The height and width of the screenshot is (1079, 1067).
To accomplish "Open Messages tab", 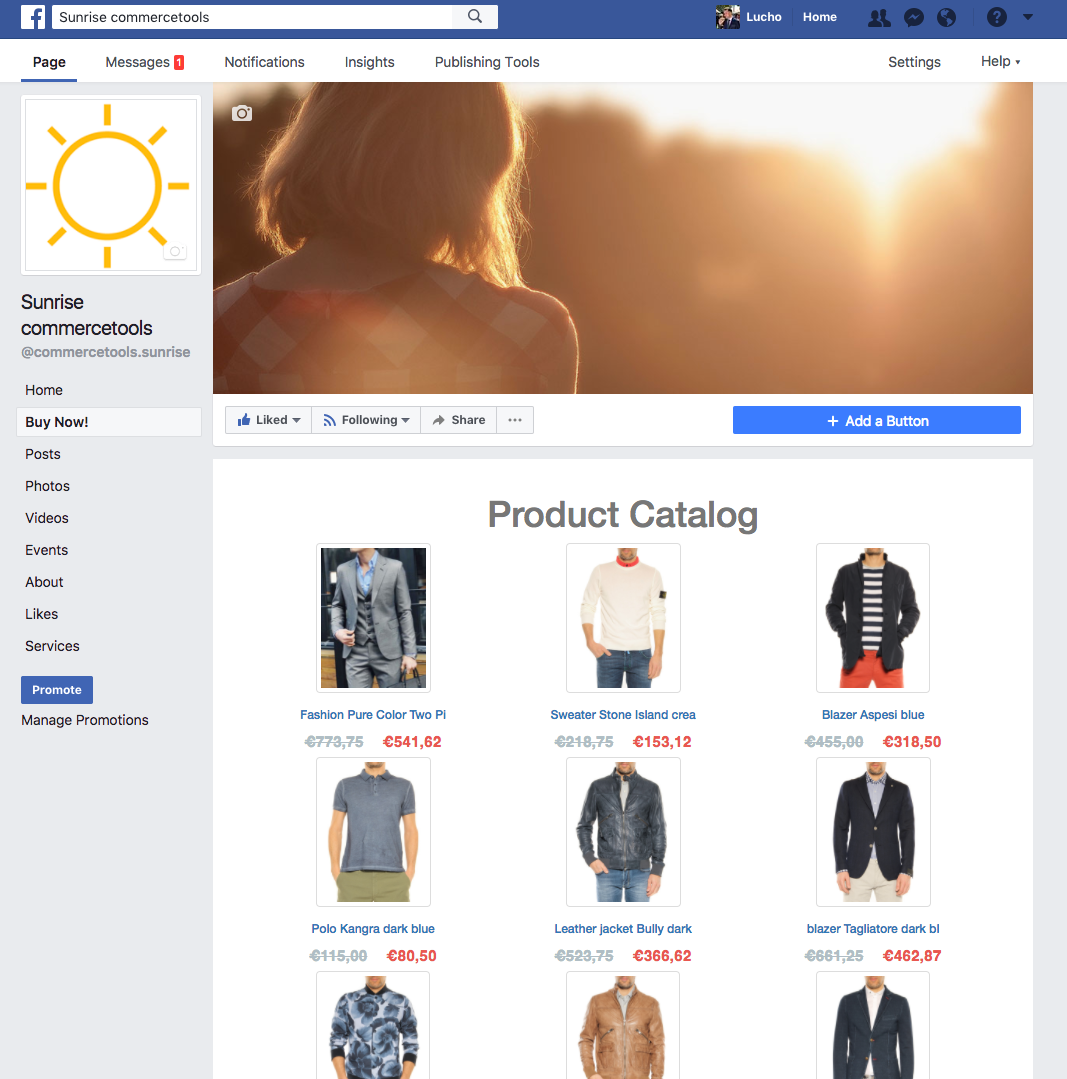I will coord(144,62).
